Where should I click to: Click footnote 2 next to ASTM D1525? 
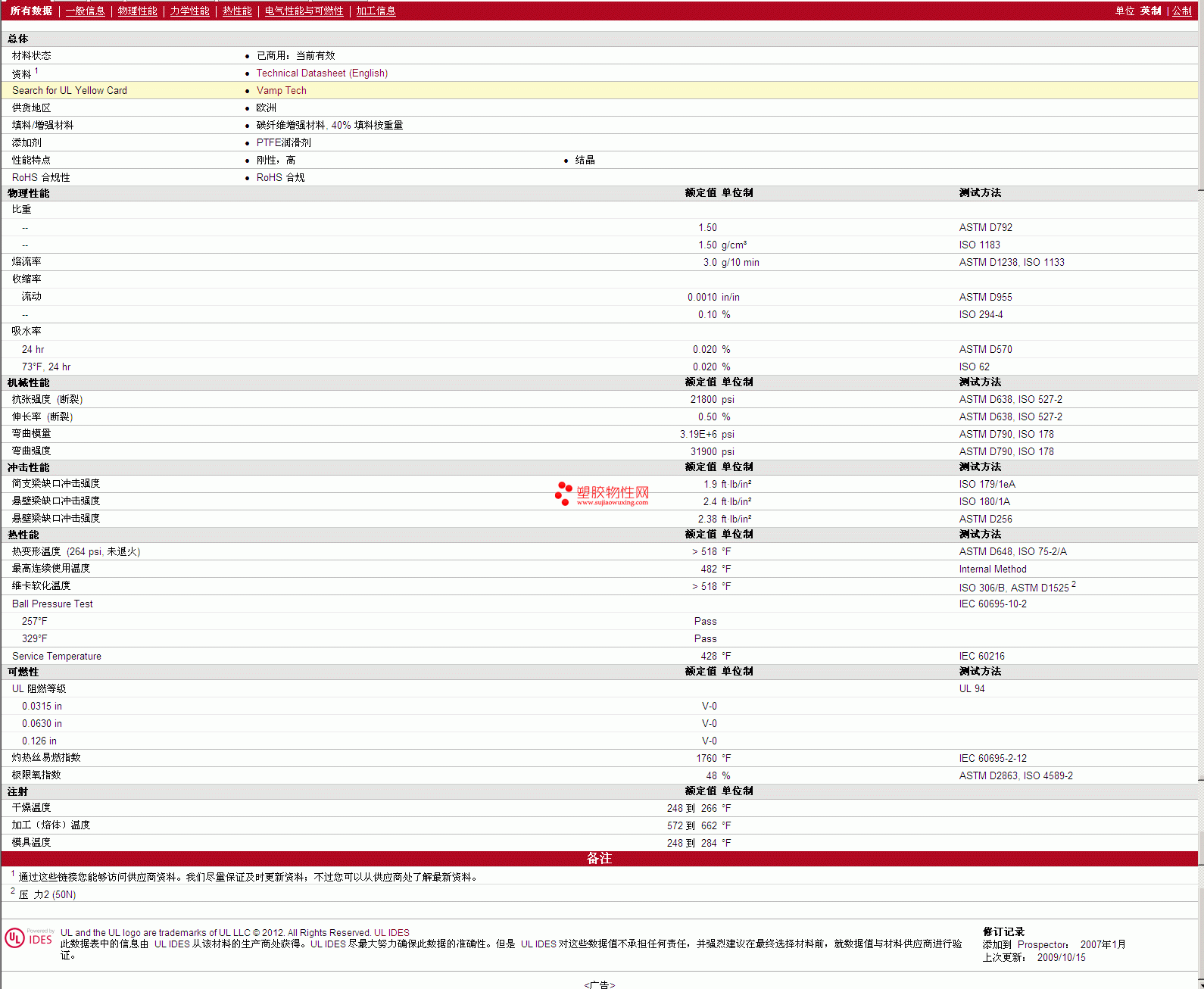[x=1074, y=585]
